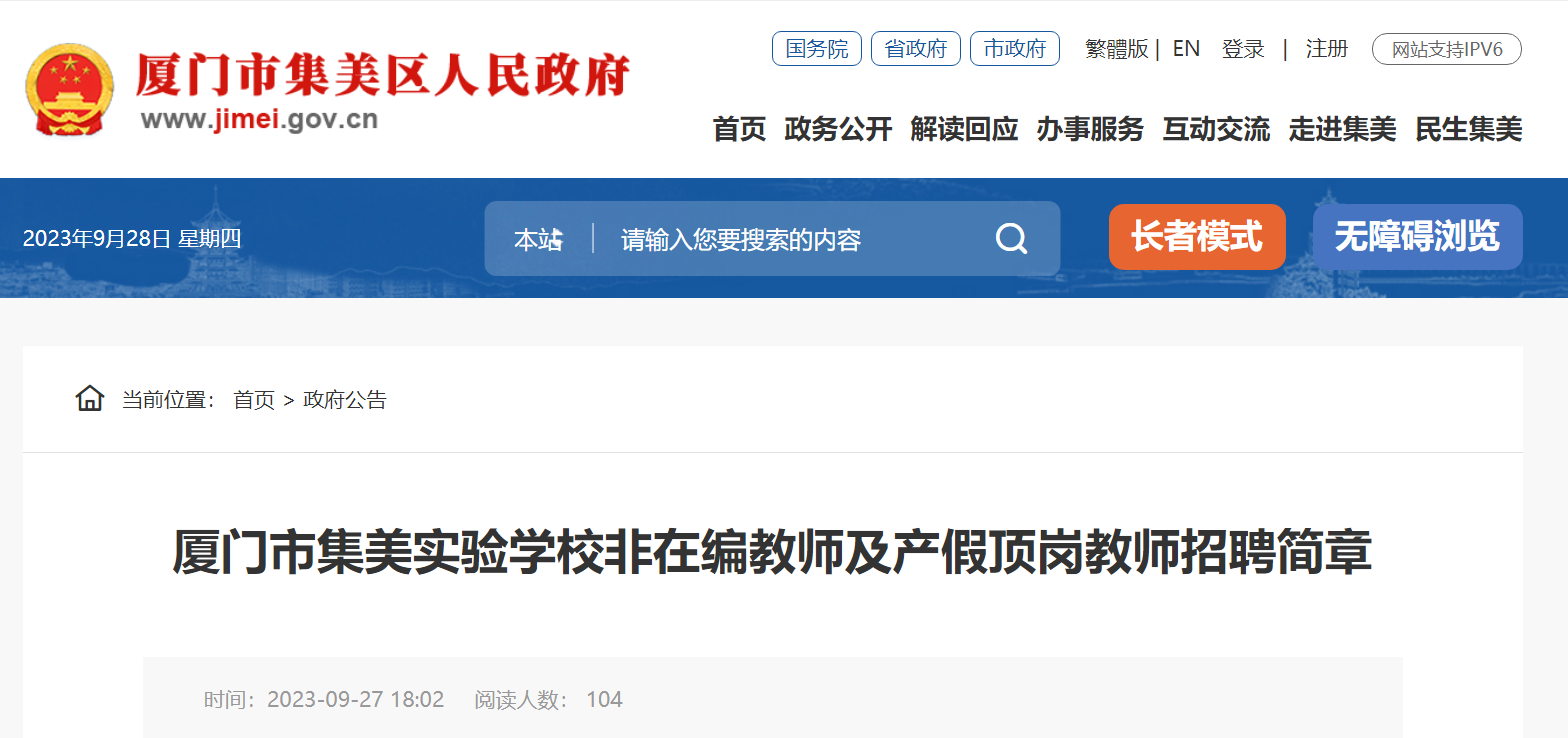Image resolution: width=1568 pixels, height=738 pixels.
Task: Click the search input field
Action: [x=795, y=240]
